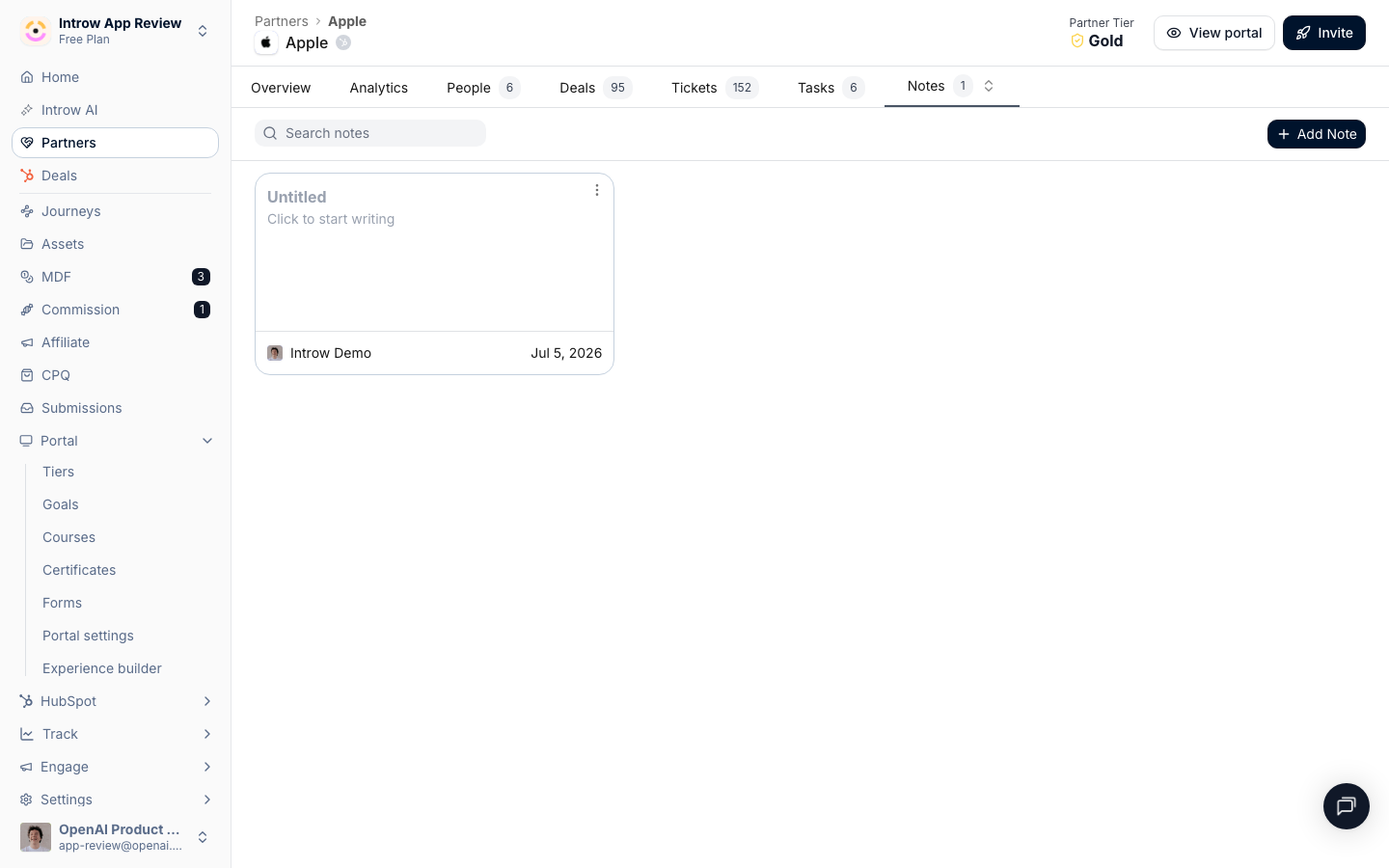The height and width of the screenshot is (868, 1389).
Task: Open the Tickets tab
Action: coord(715,88)
